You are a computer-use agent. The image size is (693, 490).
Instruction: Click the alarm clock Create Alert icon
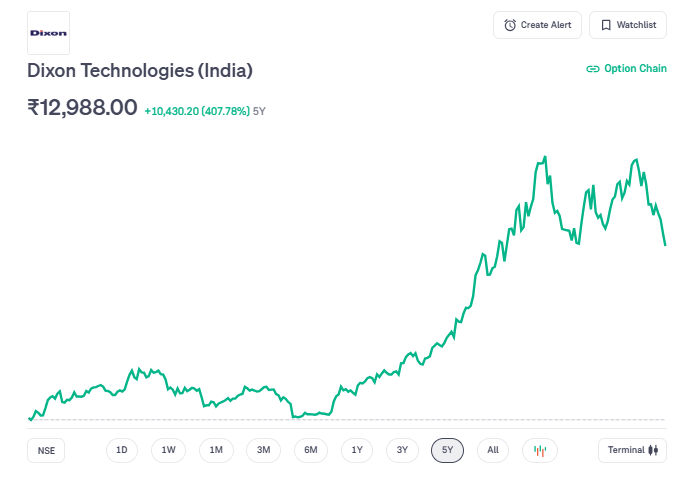[x=511, y=25]
